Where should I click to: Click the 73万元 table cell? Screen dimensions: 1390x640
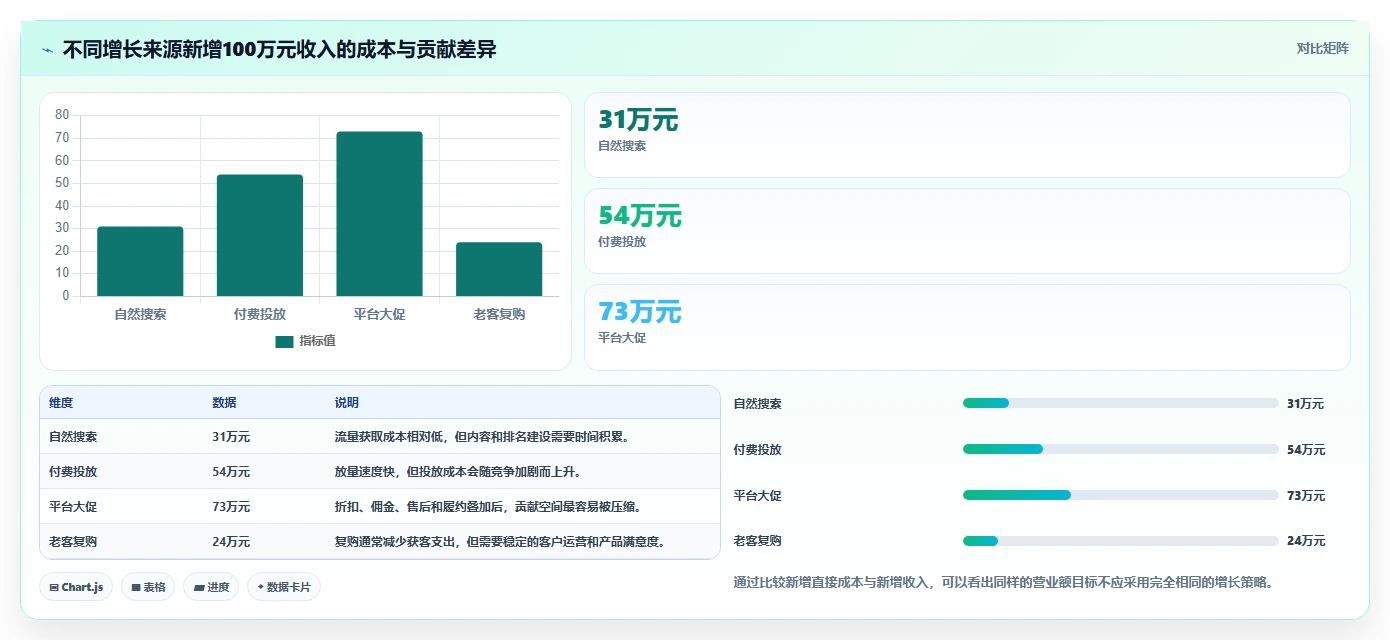(231, 507)
